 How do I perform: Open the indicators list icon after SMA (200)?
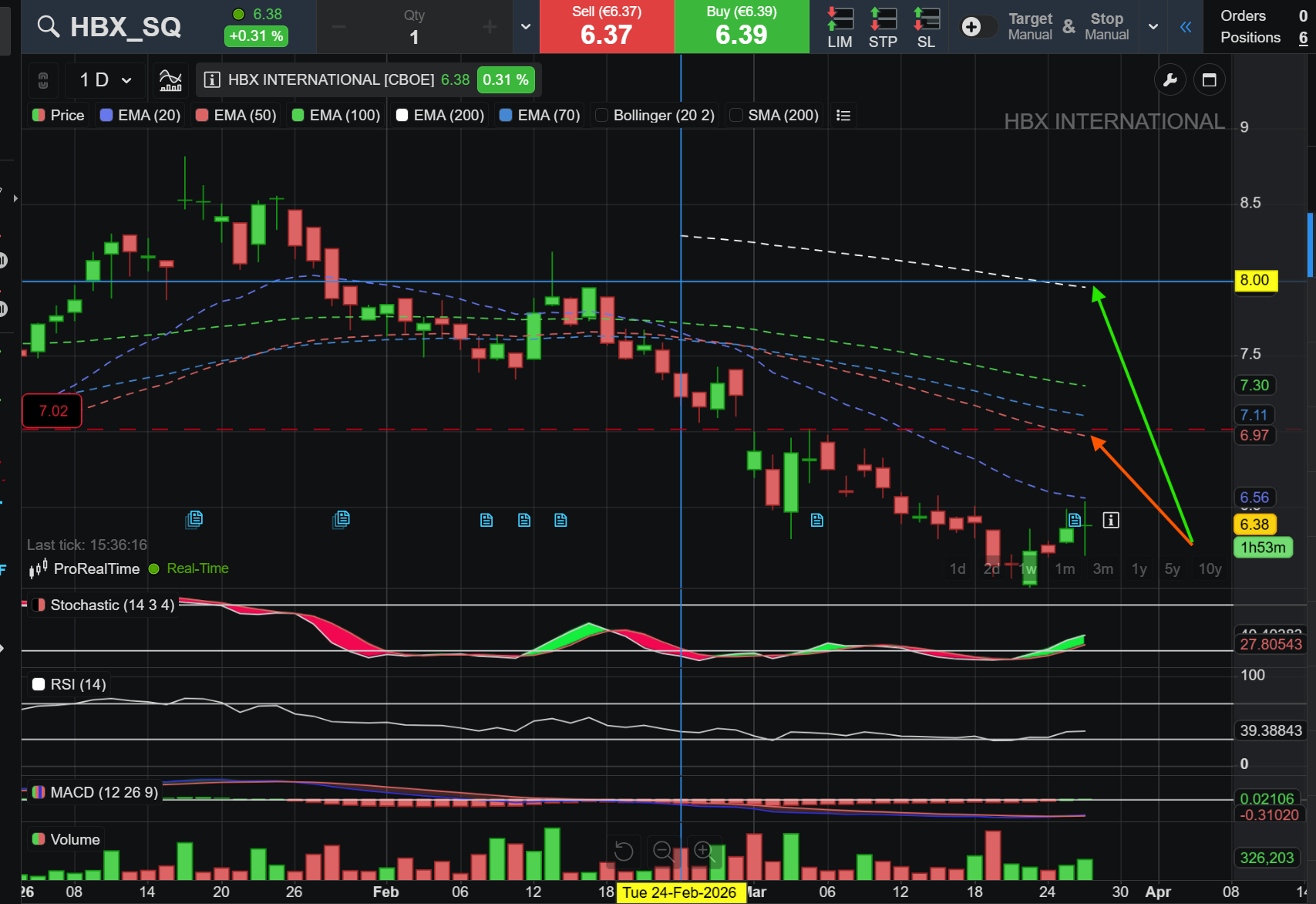[x=843, y=115]
